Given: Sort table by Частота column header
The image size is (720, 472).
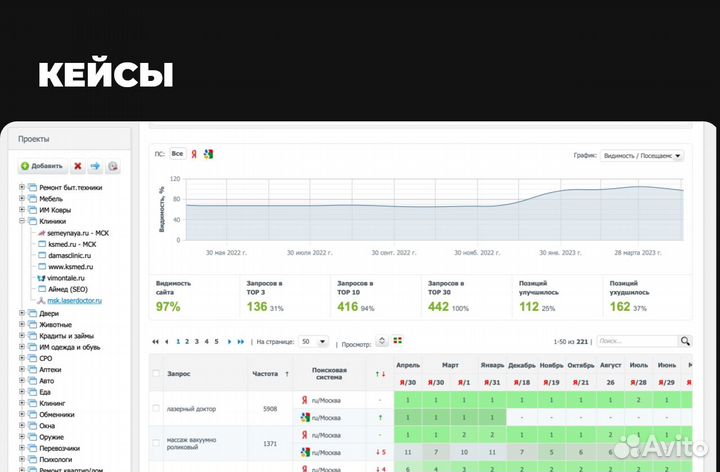Looking at the screenshot, I should [270, 373].
